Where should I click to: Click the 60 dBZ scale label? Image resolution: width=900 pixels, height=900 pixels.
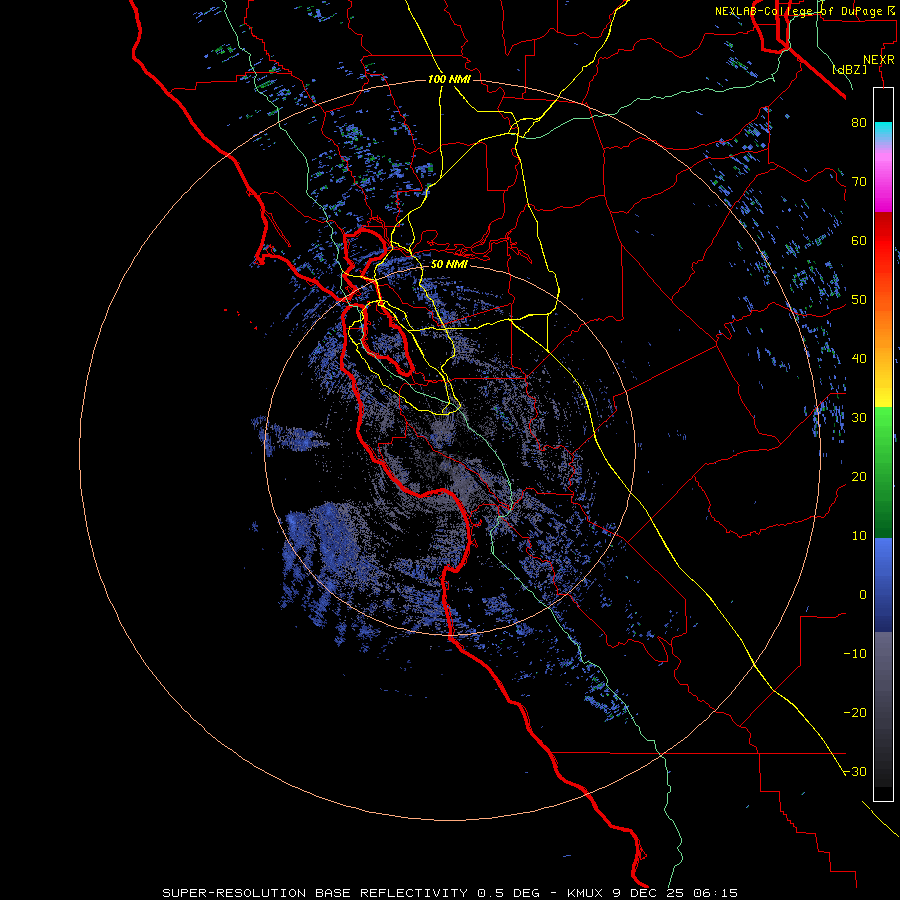click(859, 240)
